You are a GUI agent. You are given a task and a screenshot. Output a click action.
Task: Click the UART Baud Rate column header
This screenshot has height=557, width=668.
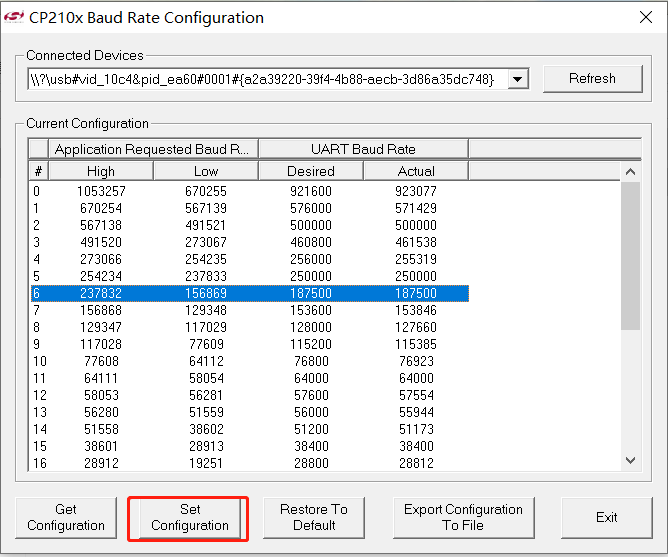363,149
